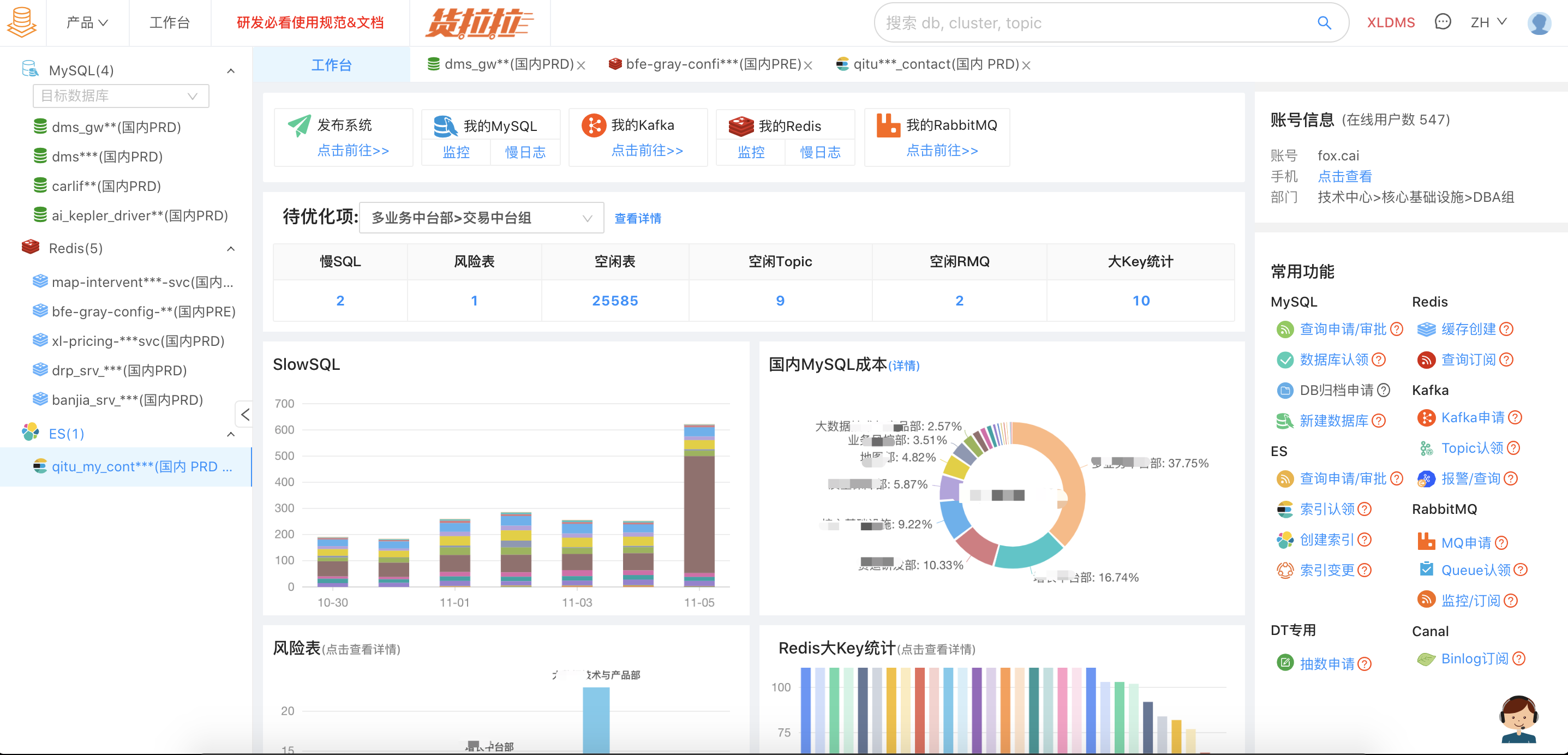Collapse the sidebar with arrow handle
Viewport: 1568px width, 755px height.
(245, 415)
